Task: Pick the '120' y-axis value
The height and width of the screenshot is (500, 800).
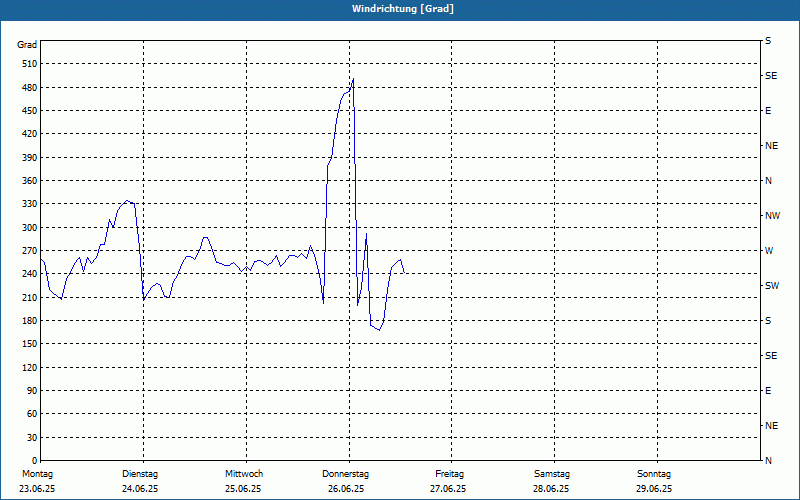Action: (30, 367)
